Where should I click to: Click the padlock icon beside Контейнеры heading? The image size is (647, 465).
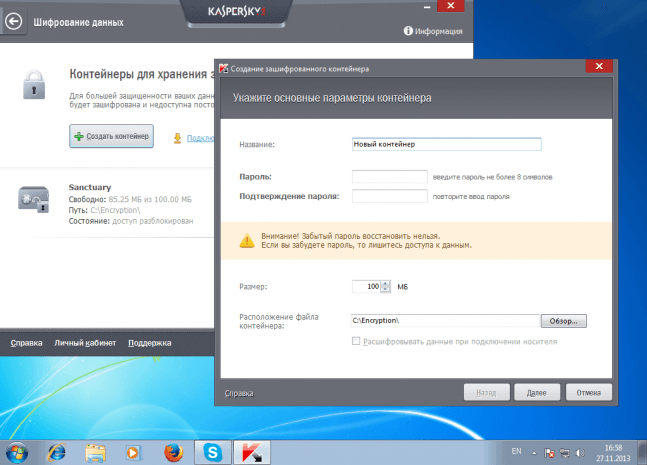[34, 85]
